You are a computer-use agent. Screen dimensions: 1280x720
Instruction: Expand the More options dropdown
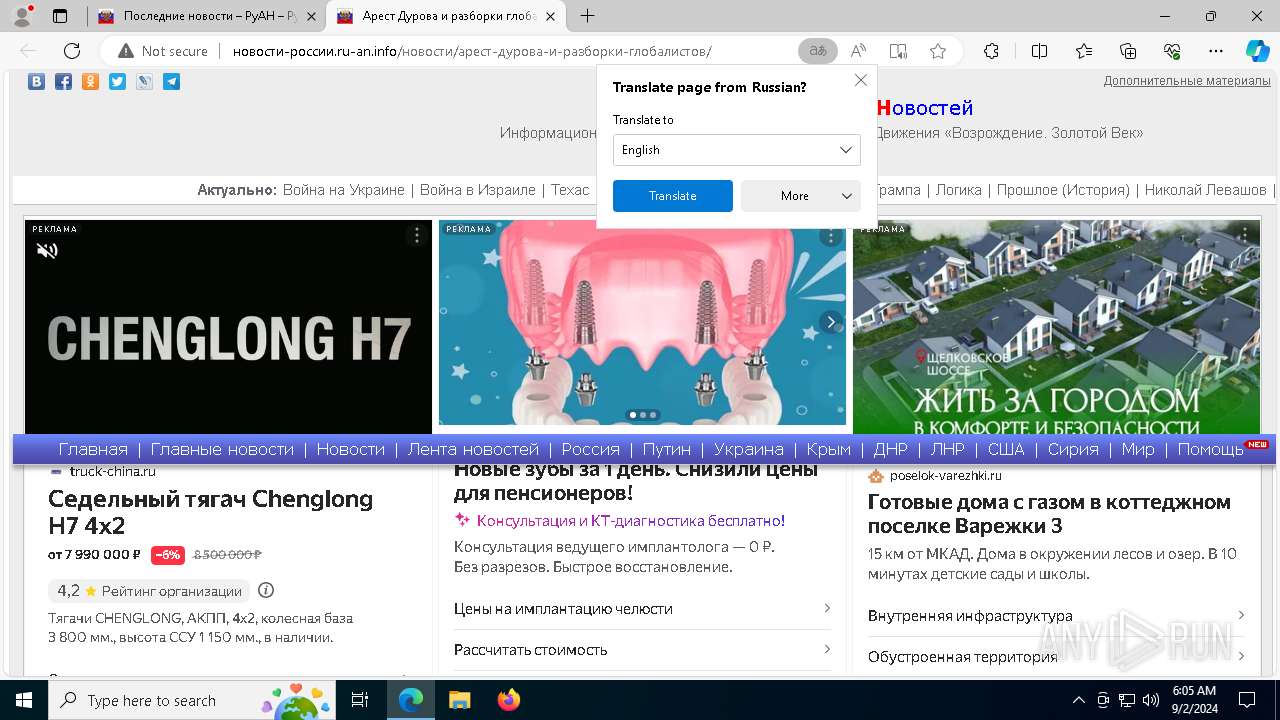point(801,196)
